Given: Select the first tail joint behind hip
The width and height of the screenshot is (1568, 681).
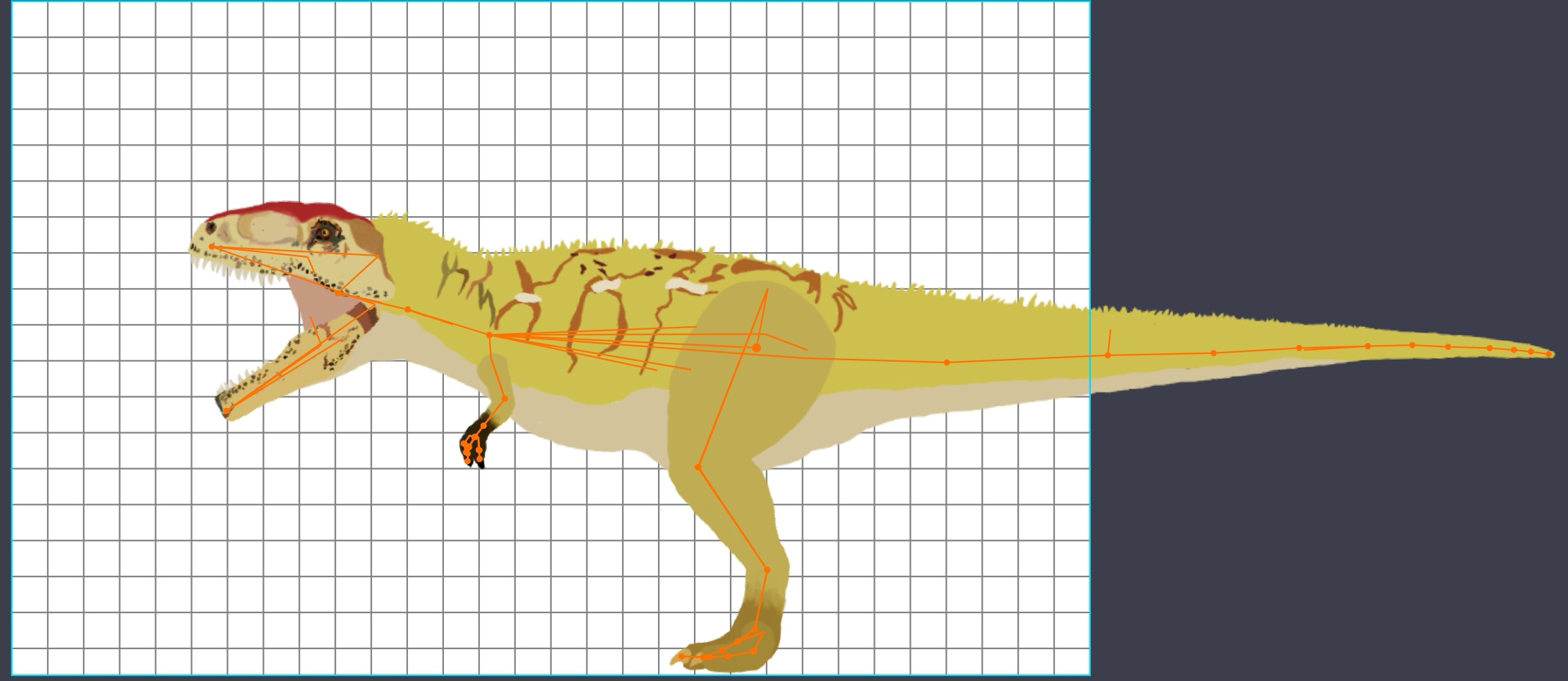Looking at the screenshot, I should tap(947, 362).
